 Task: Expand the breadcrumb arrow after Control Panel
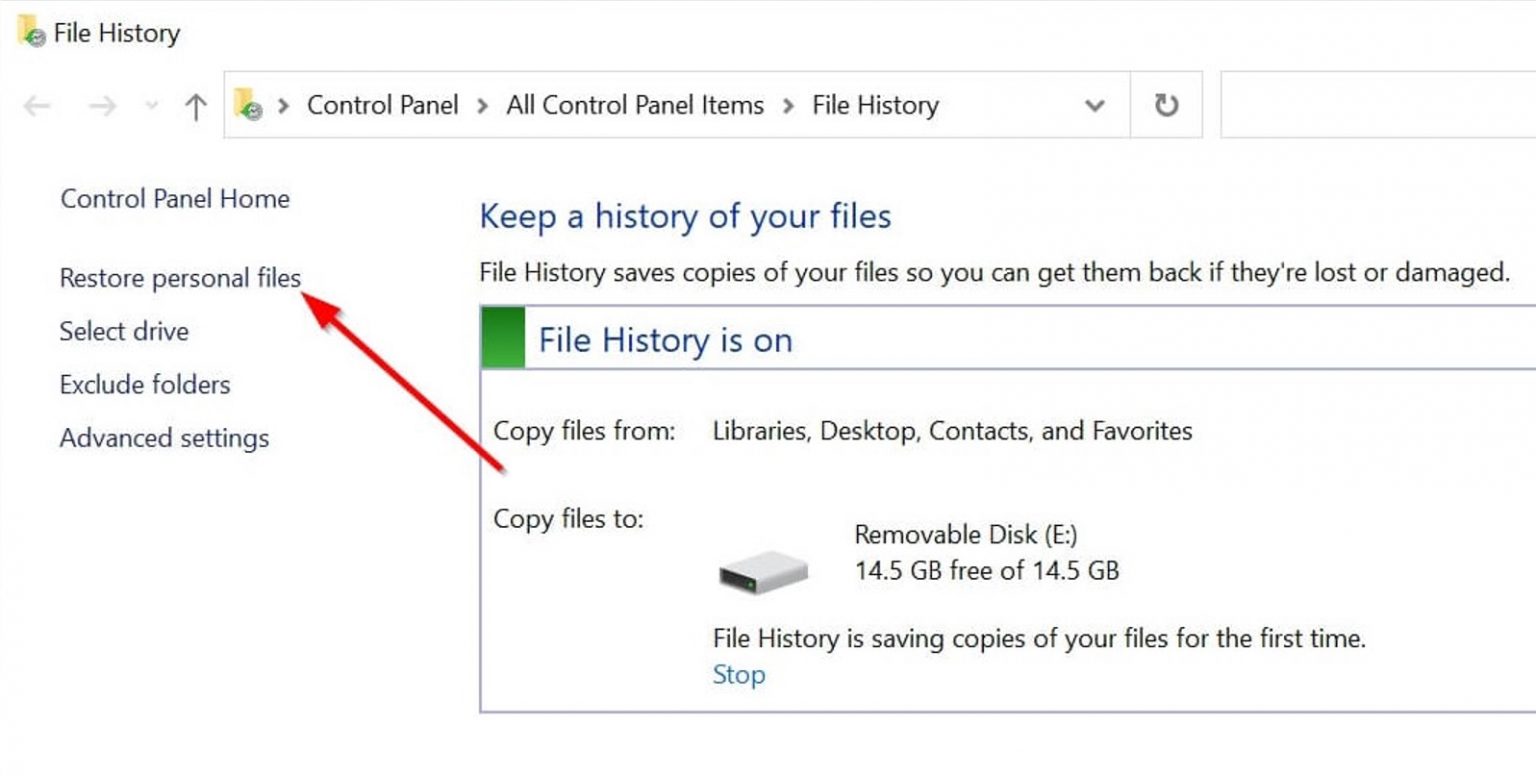pyautogui.click(x=482, y=105)
